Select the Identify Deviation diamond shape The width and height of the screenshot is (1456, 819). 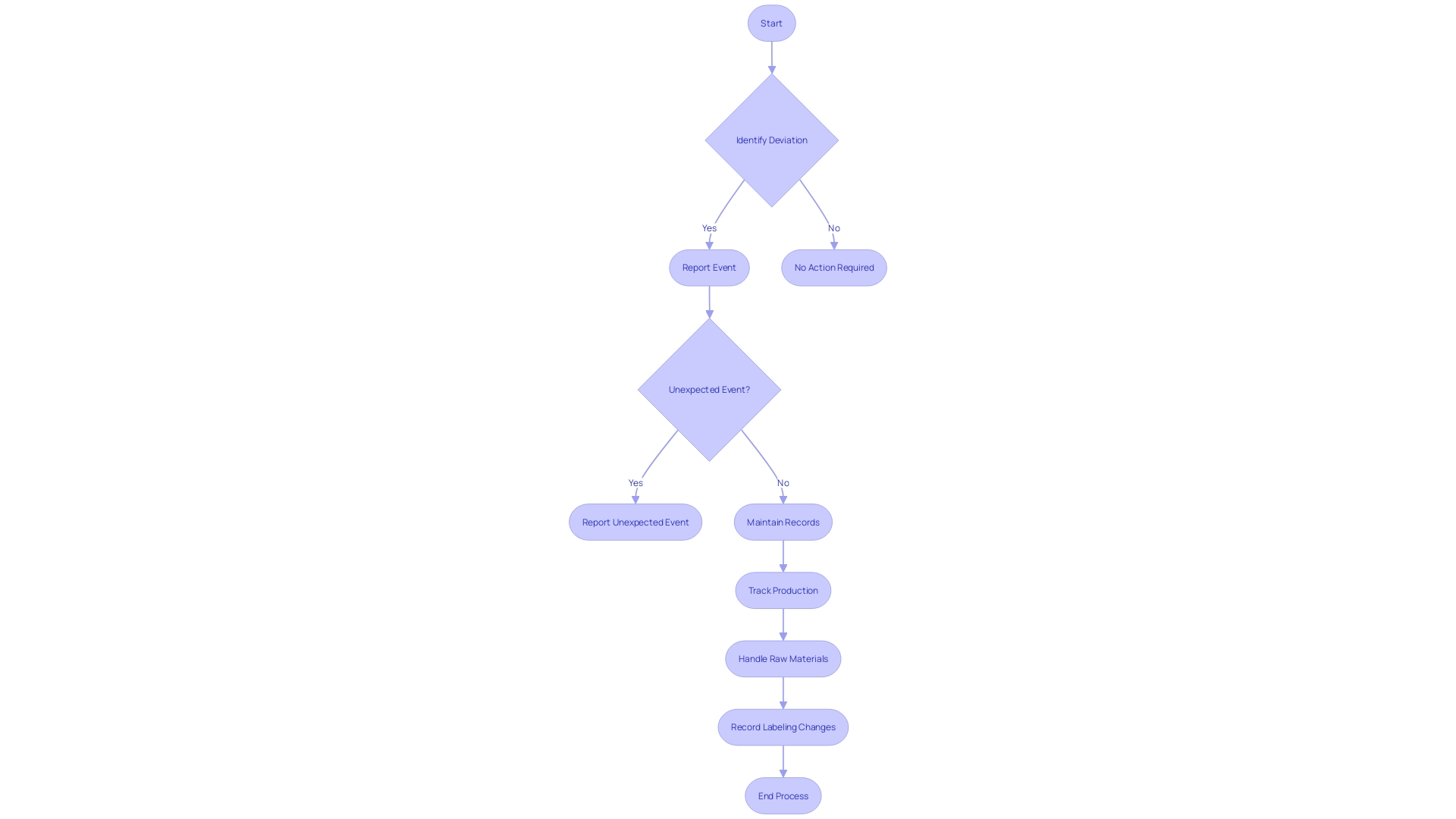pyautogui.click(x=771, y=139)
